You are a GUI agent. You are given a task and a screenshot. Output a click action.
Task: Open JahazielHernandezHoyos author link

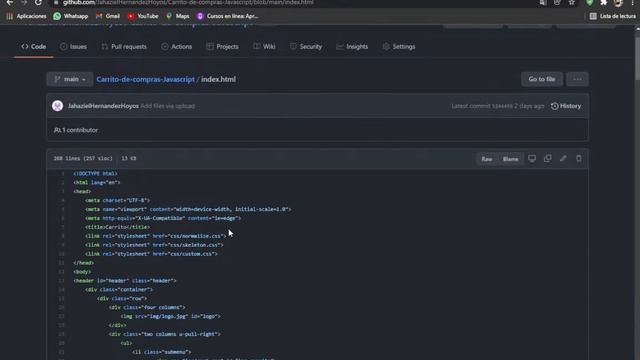(x=103, y=106)
